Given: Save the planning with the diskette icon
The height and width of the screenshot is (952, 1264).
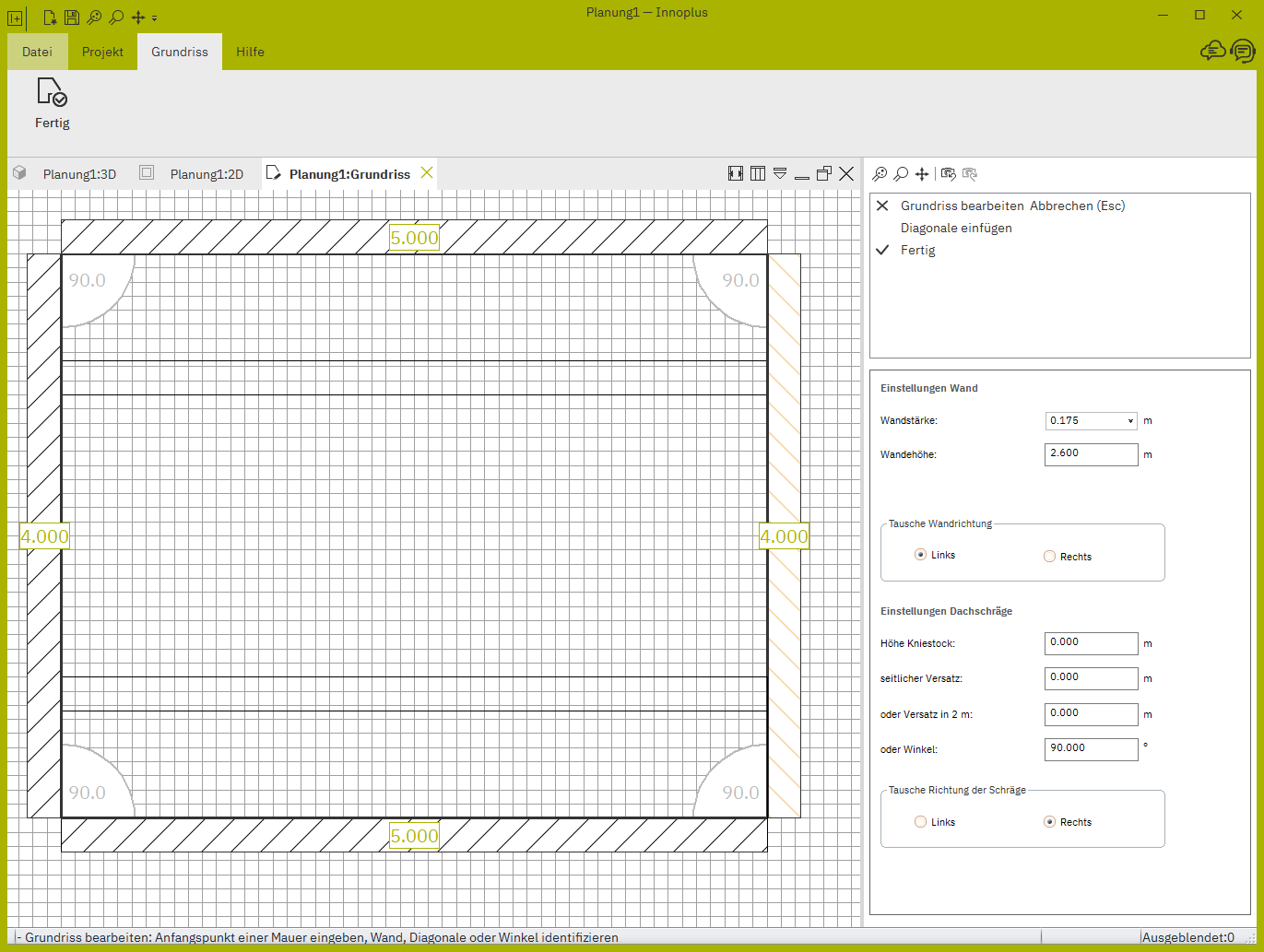Looking at the screenshot, I should coord(71,17).
